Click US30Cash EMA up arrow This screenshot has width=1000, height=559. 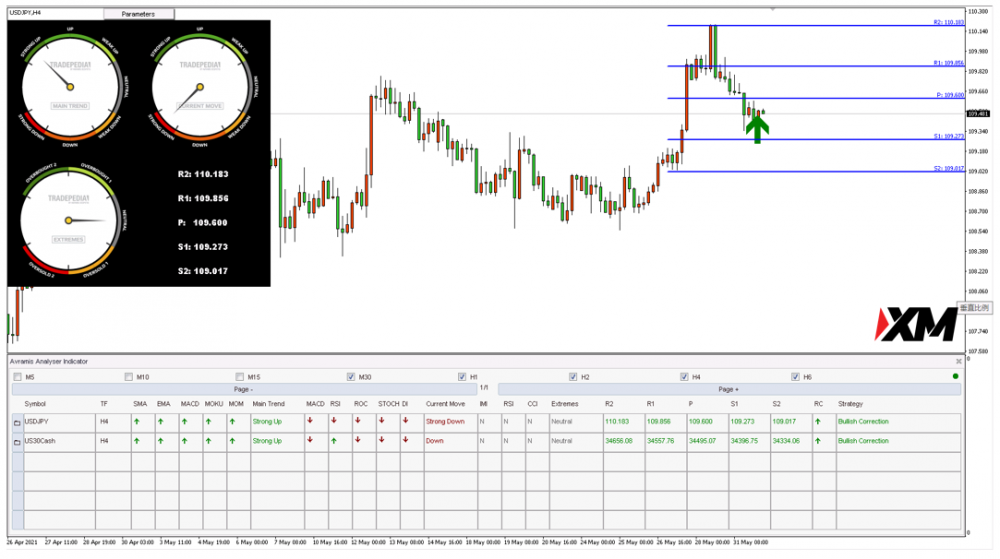[x=161, y=440]
